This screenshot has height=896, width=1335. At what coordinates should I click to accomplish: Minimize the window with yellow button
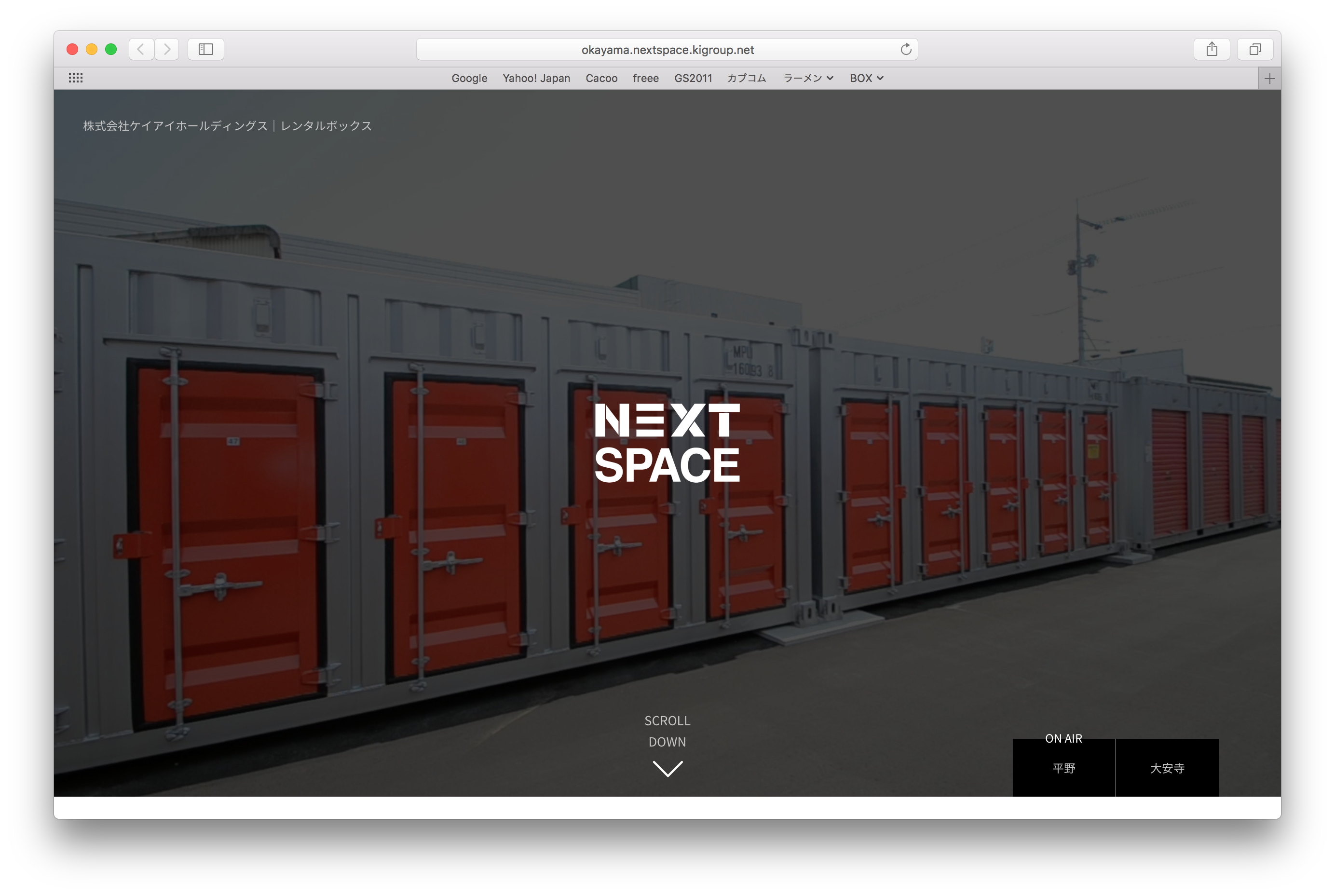[x=92, y=49]
